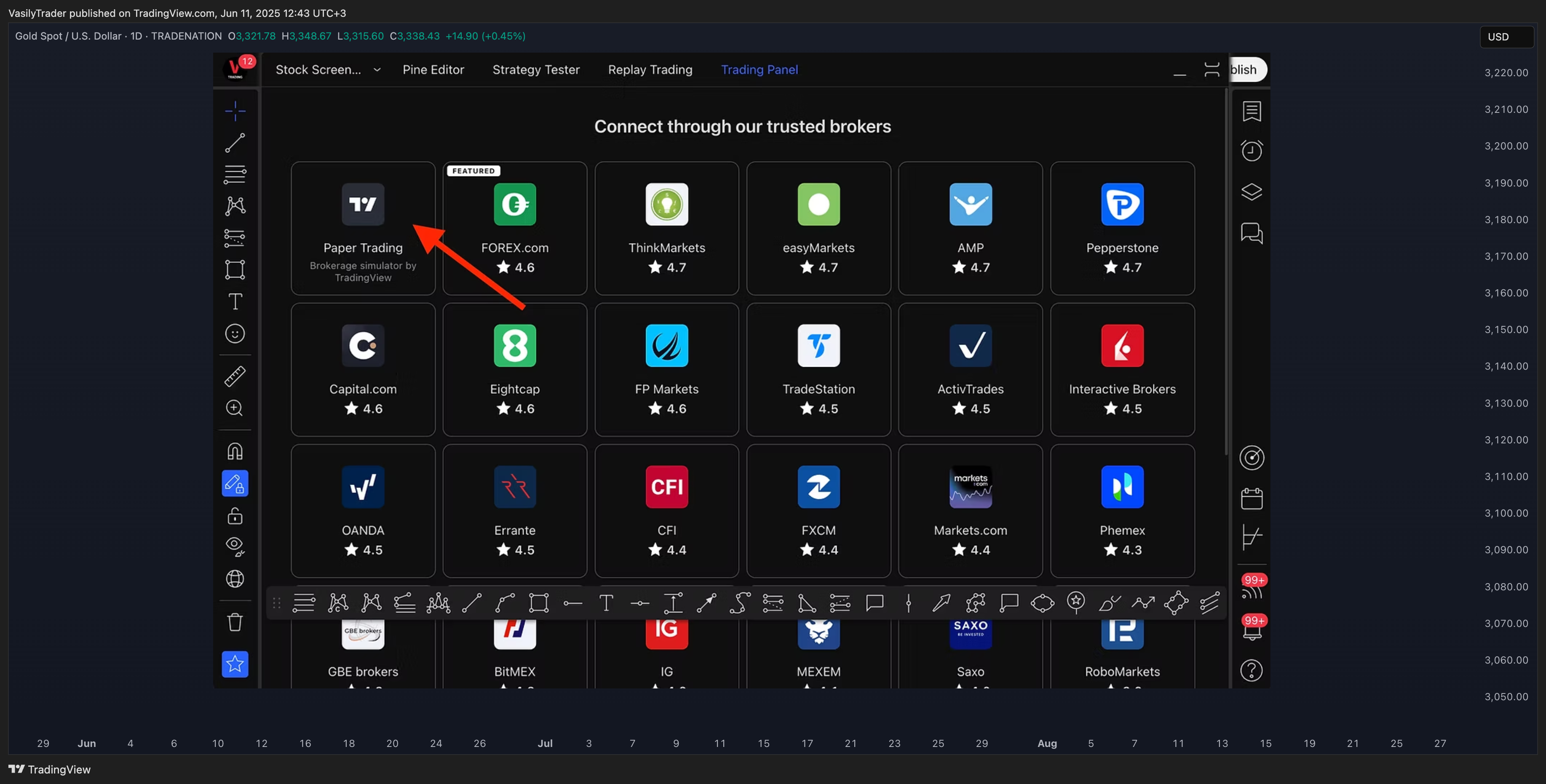Open the news feed icon with 99+ badge
1546x784 pixels.
point(1252,588)
